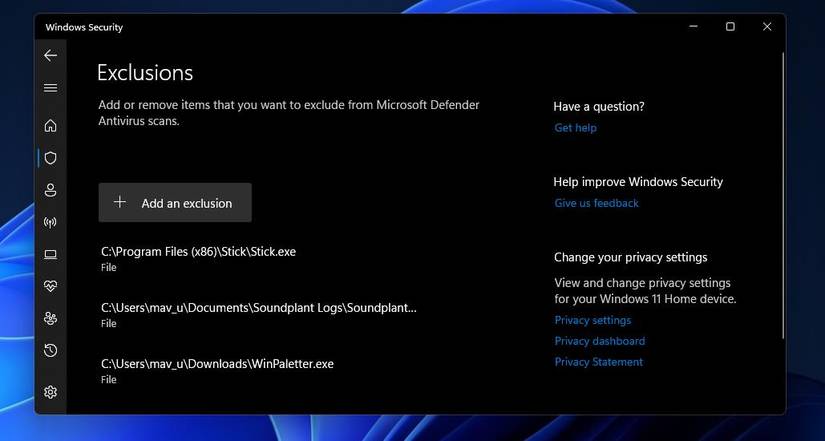
Task: Close the Windows Security window
Action: (767, 27)
